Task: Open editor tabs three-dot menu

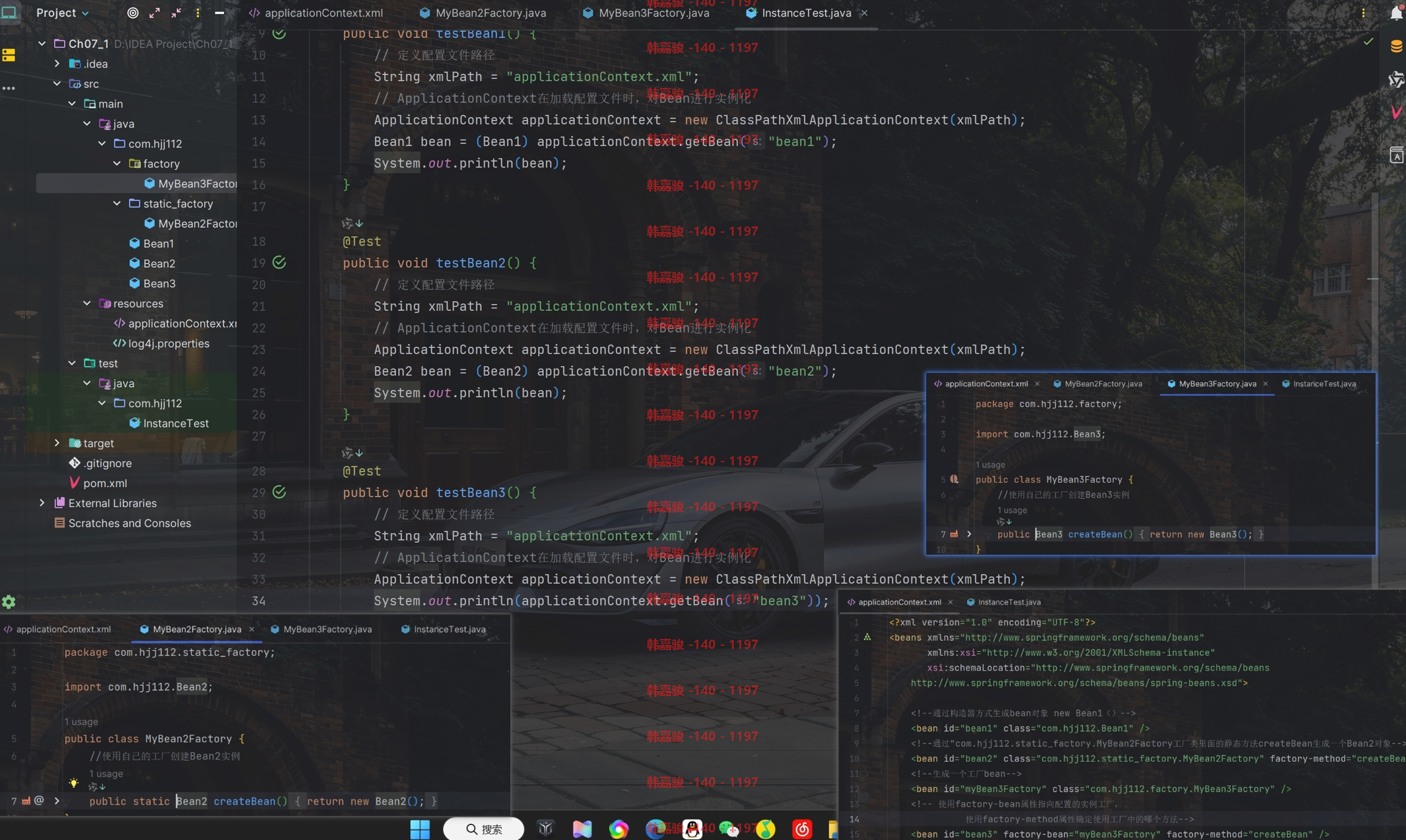Action: [1363, 12]
